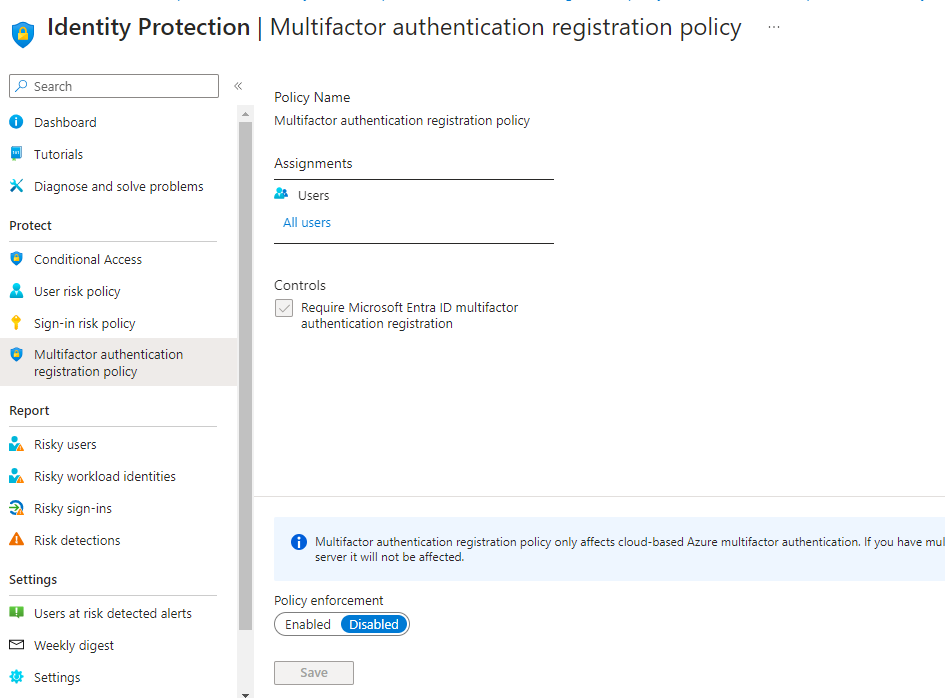Click the Conditional Access shield icon
This screenshot has height=698, width=945.
pos(16,259)
